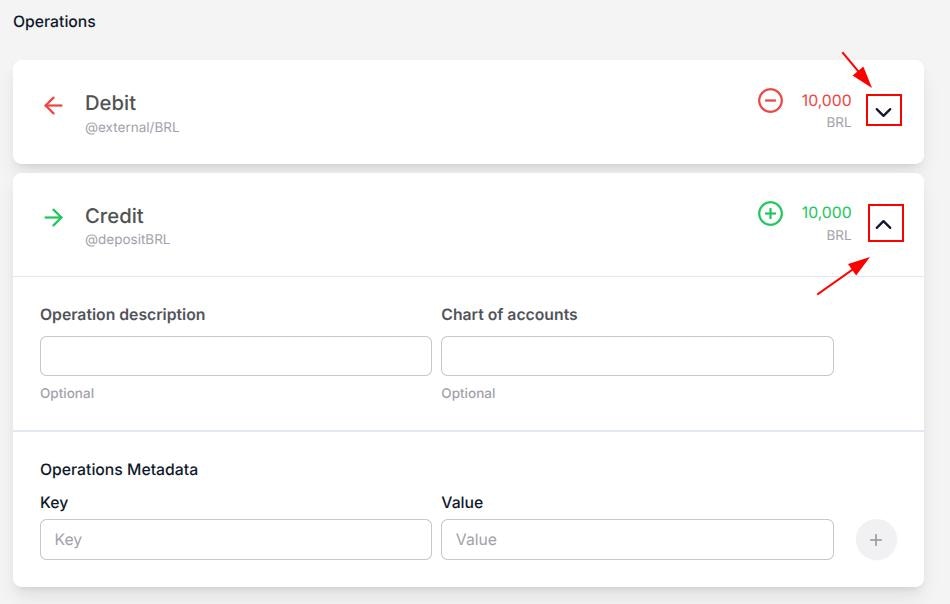Click the green plus circle icon

(x=770, y=213)
